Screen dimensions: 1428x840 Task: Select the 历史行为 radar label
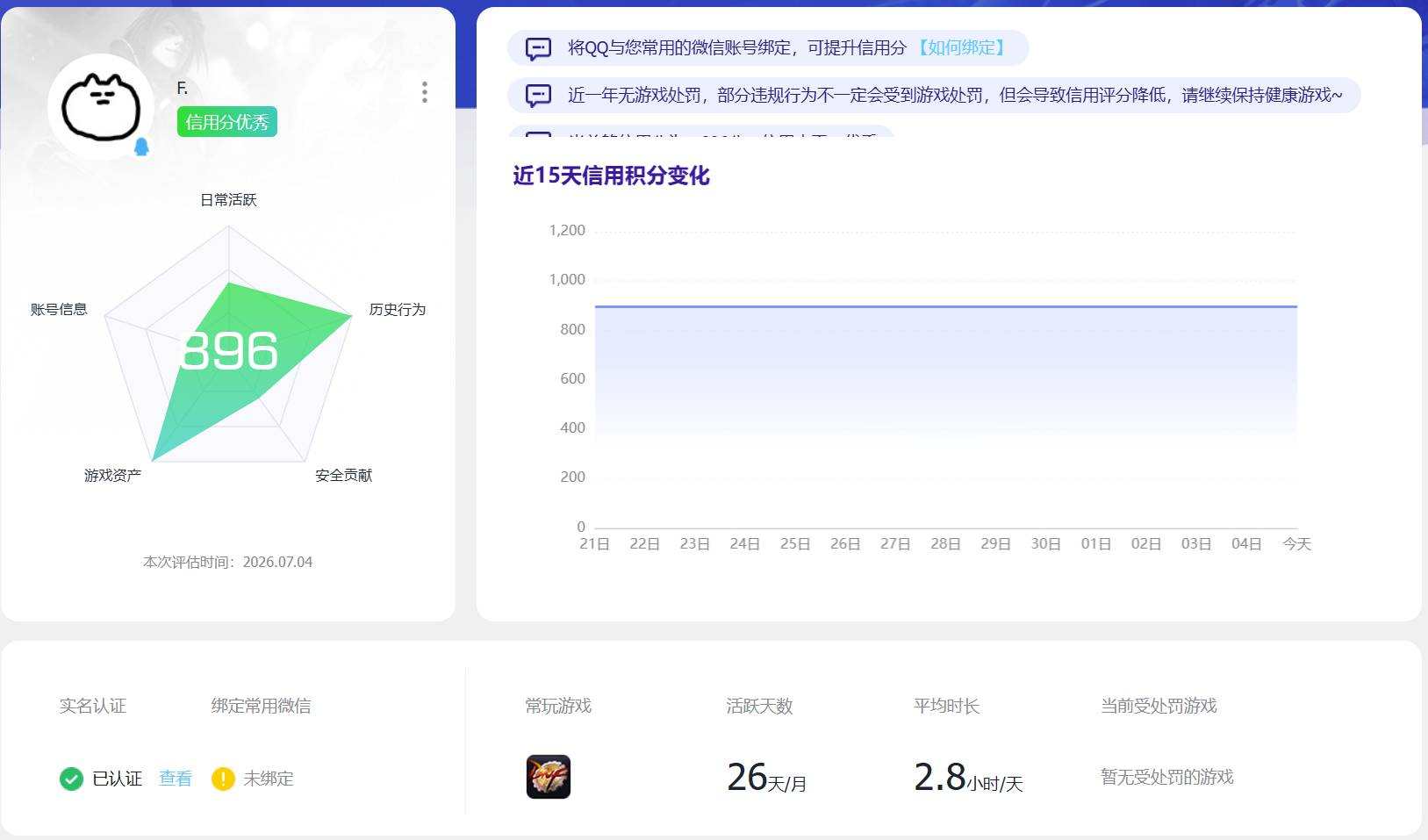pos(397,309)
